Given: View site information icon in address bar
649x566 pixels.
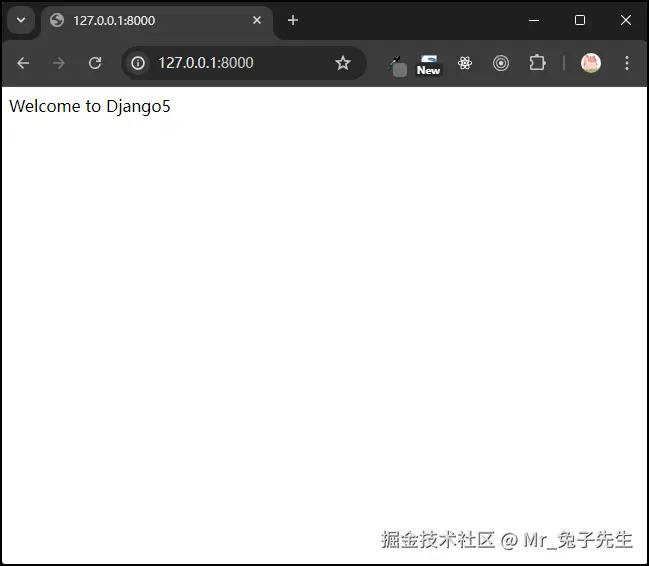Looking at the screenshot, I should (138, 63).
